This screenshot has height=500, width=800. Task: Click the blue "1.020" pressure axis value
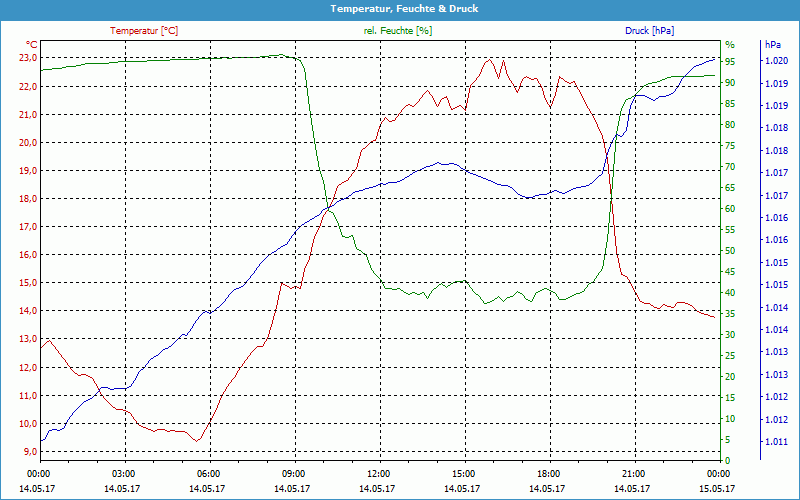tap(776, 61)
